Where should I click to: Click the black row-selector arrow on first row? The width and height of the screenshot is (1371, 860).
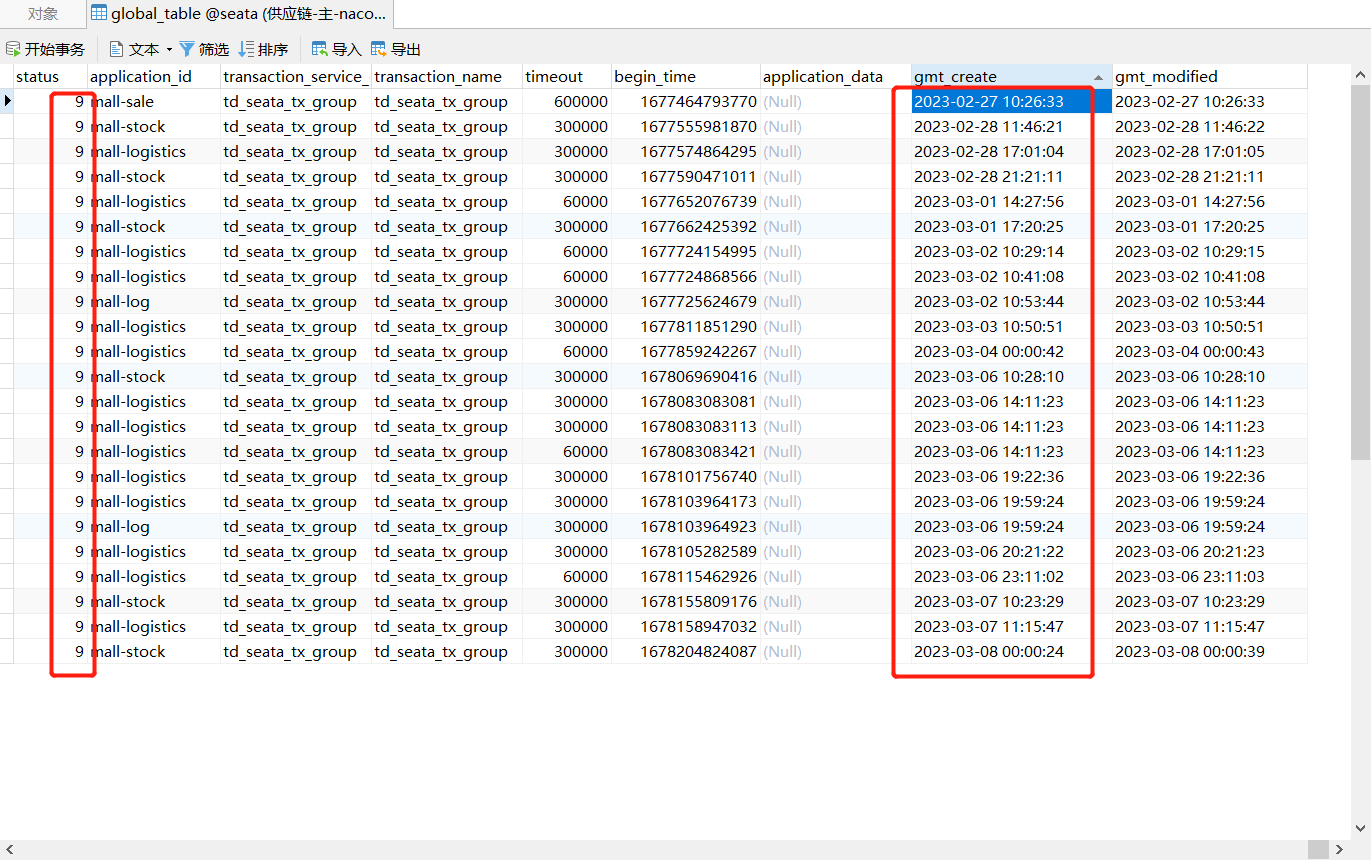[7, 101]
